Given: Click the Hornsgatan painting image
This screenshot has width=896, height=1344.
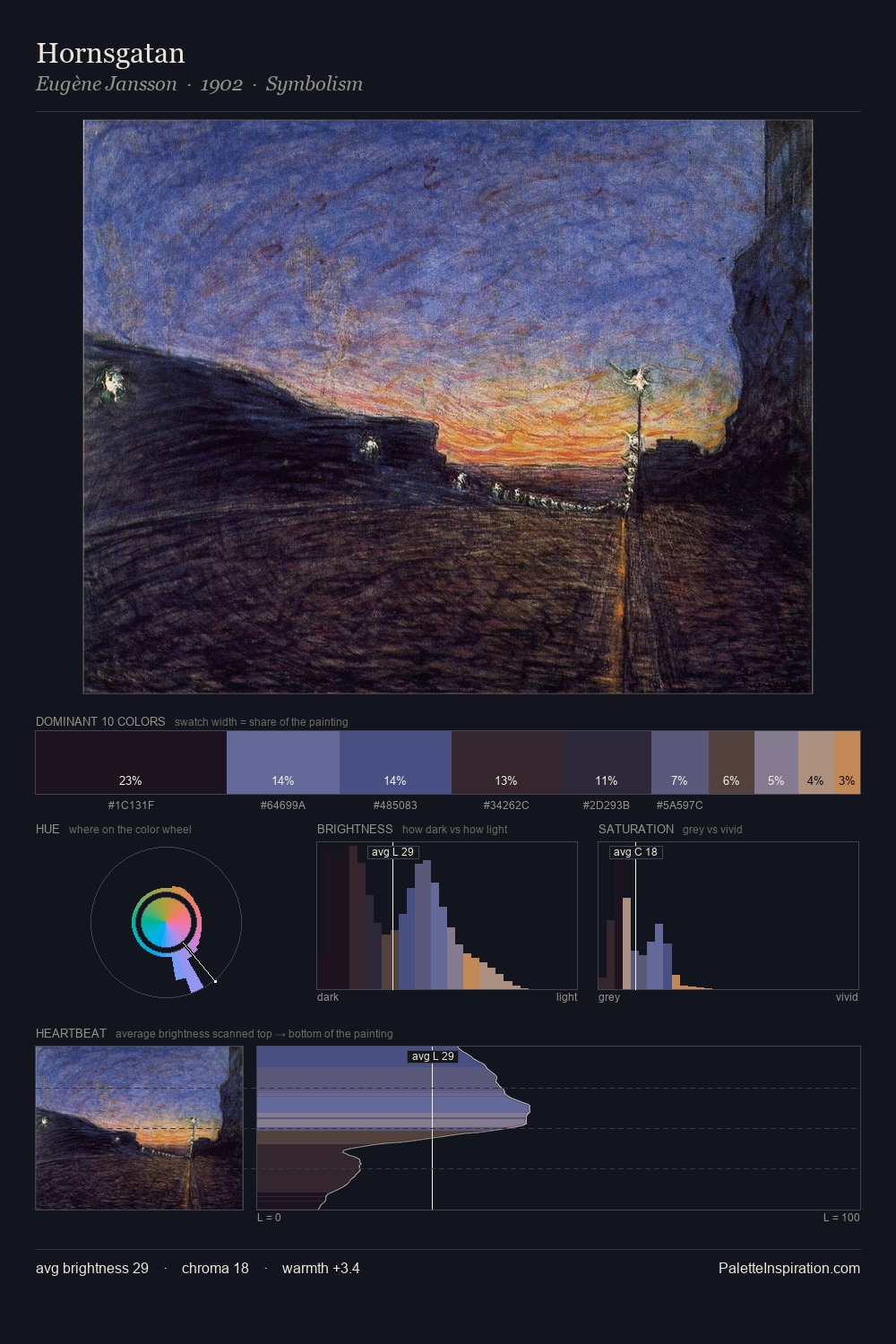Looking at the screenshot, I should 448,407.
